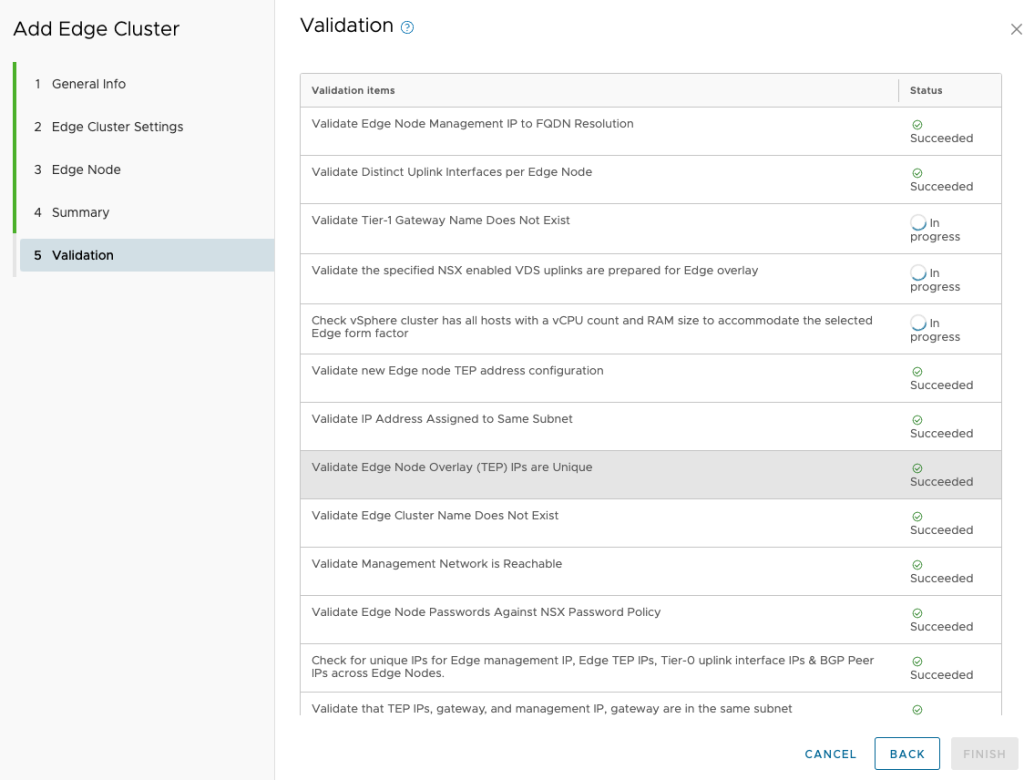Click the Validation help question-mark icon

(407, 27)
